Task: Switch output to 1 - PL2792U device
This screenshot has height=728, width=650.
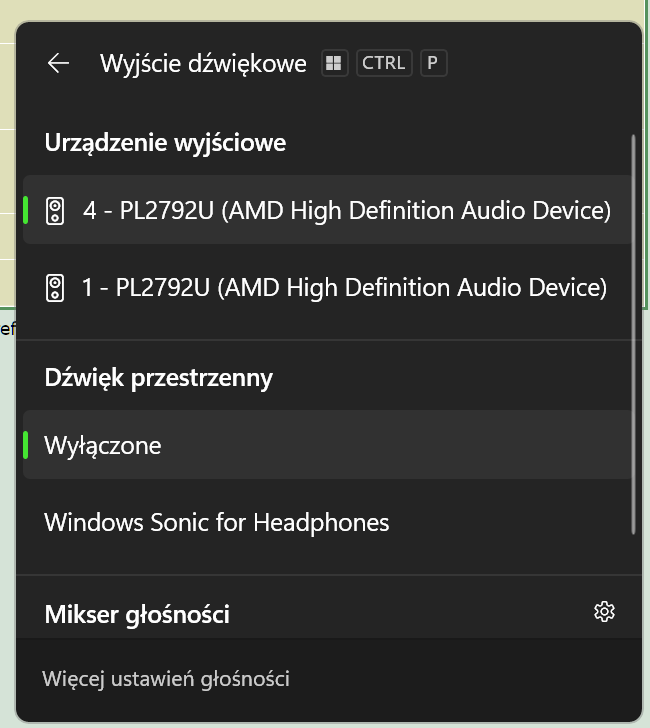Action: 327,287
